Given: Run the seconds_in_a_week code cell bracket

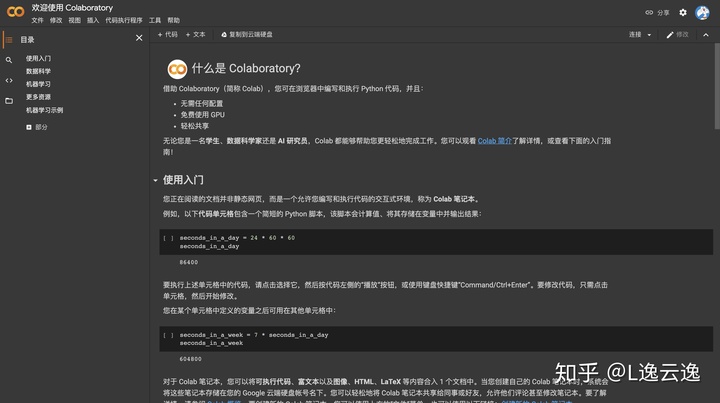Looking at the screenshot, I should (169, 335).
